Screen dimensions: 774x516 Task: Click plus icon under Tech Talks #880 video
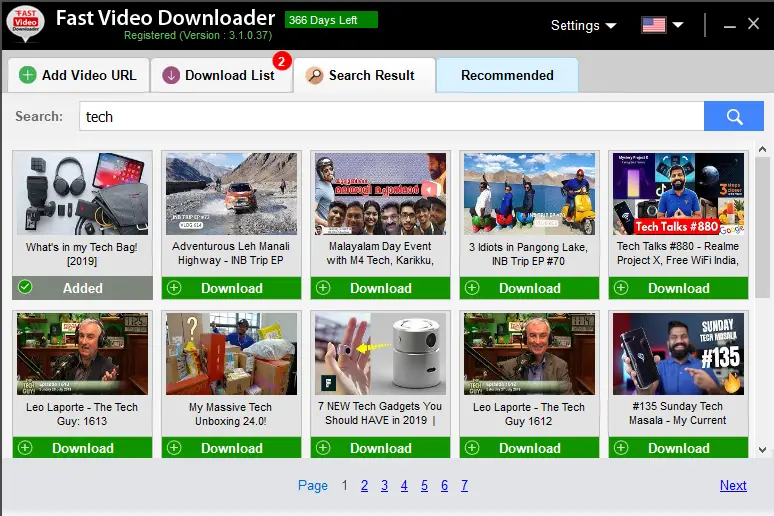coord(621,288)
